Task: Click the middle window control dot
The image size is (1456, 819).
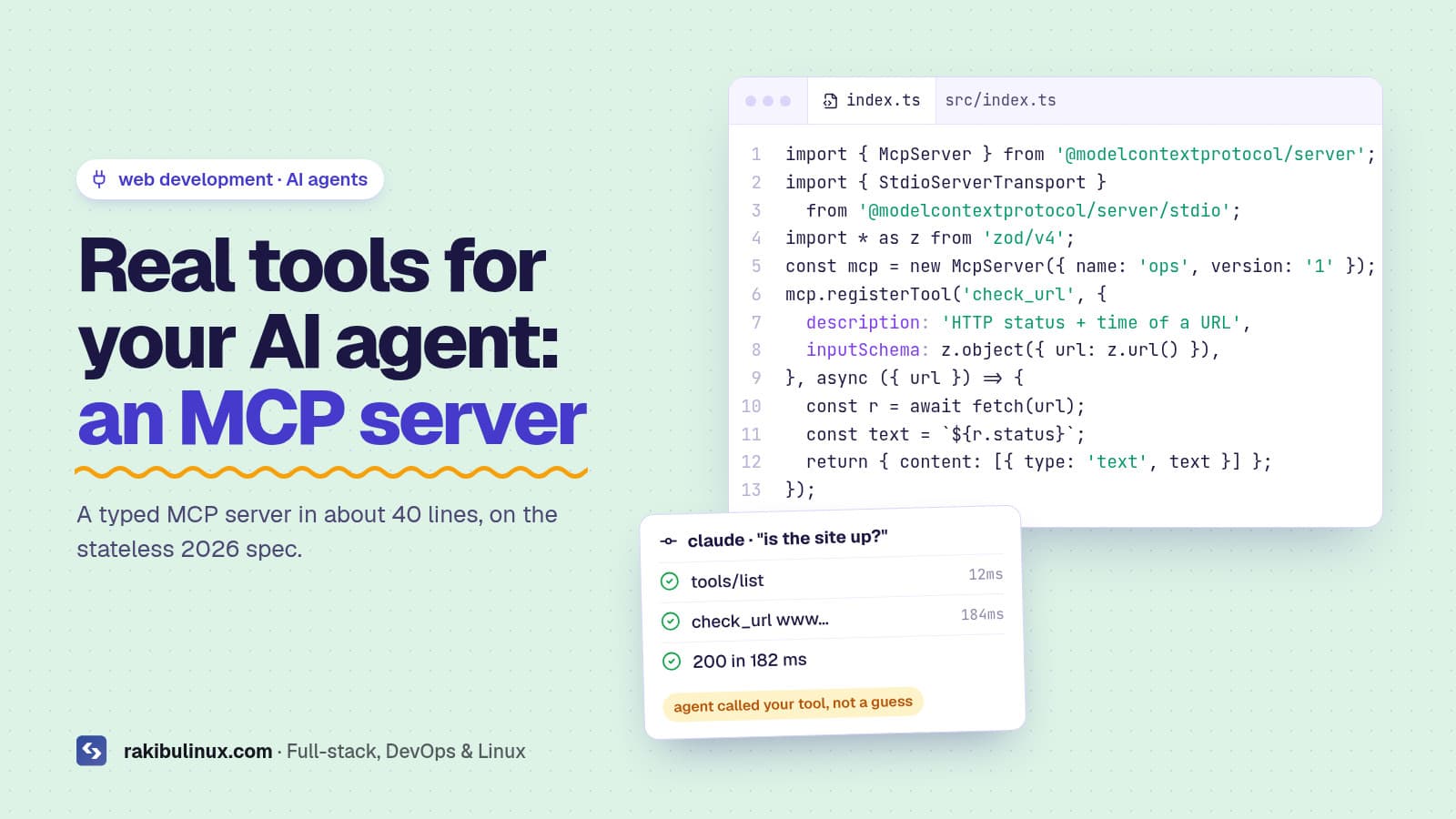Action: pos(768,101)
